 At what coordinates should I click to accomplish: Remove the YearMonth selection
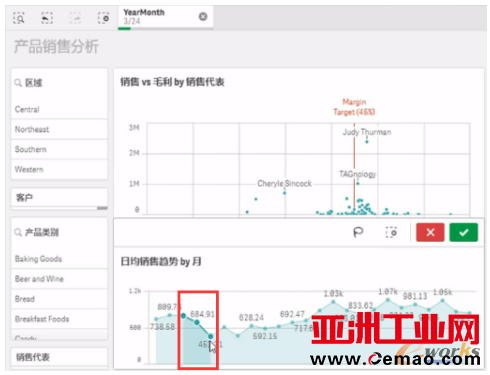203,16
